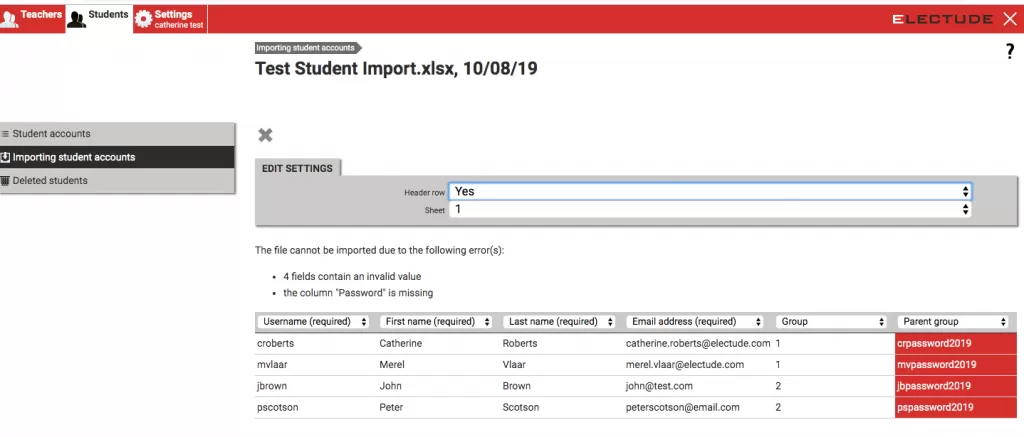
Task: Change the First name (required) column mapping
Action: point(437,322)
